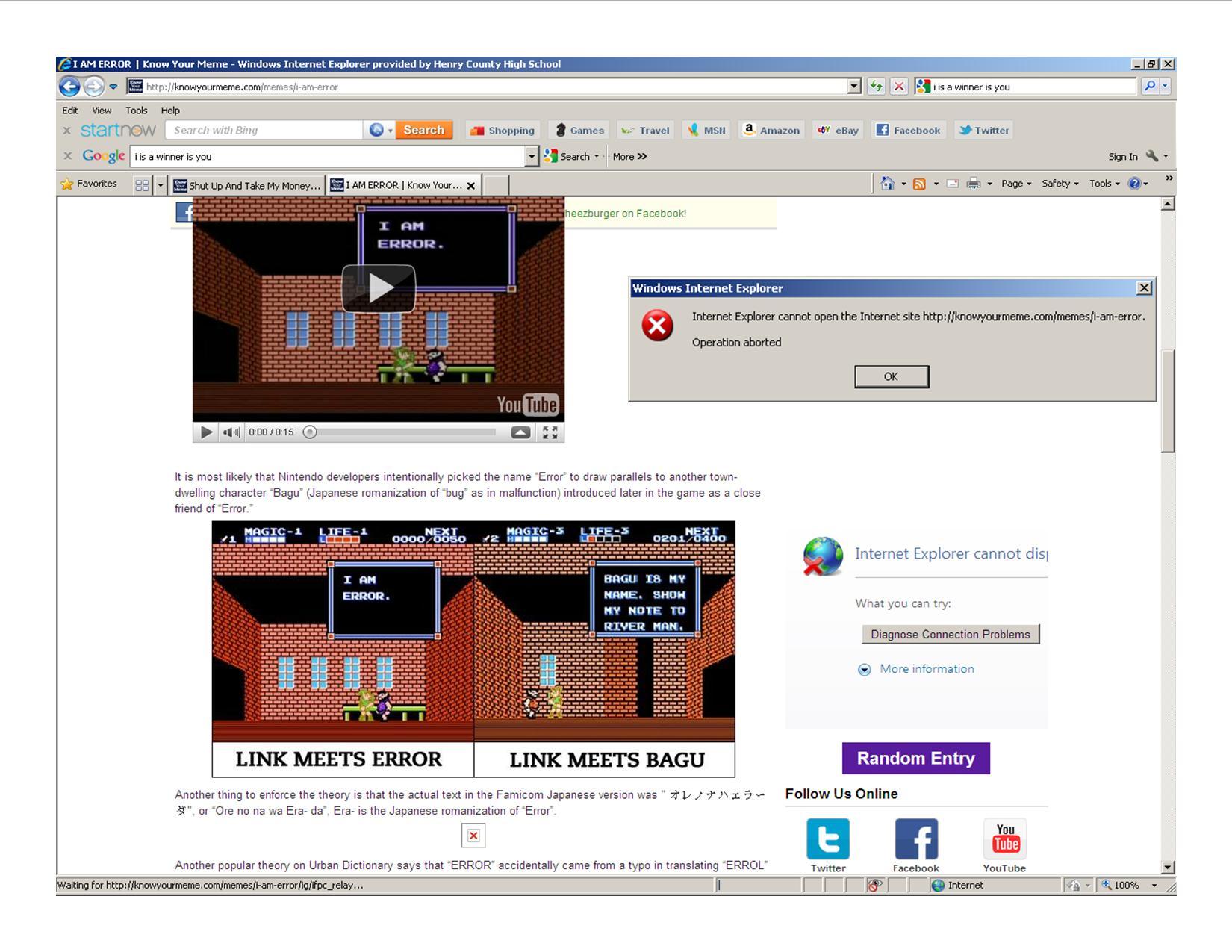The width and height of the screenshot is (1232, 952).
Task: Click the video progress seek slider
Action: pos(403,432)
